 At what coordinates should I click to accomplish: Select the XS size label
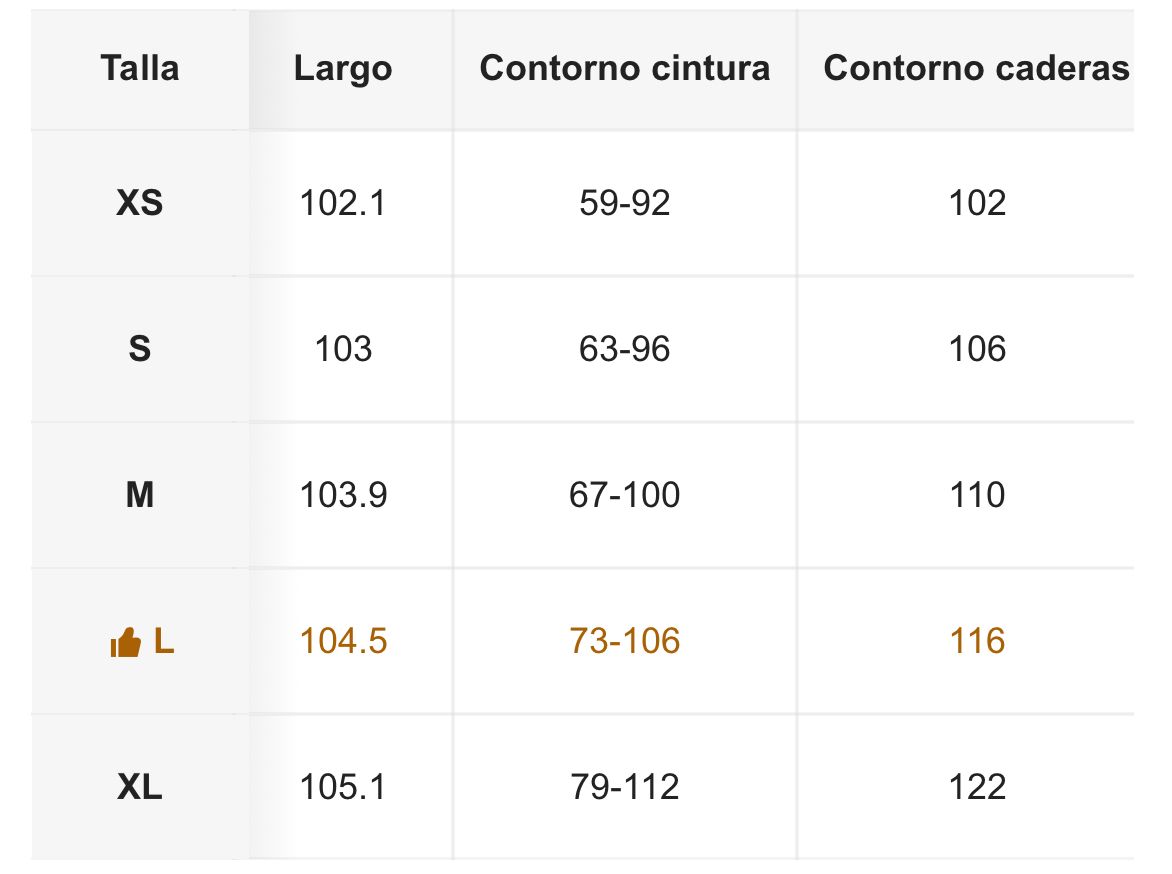pos(140,204)
